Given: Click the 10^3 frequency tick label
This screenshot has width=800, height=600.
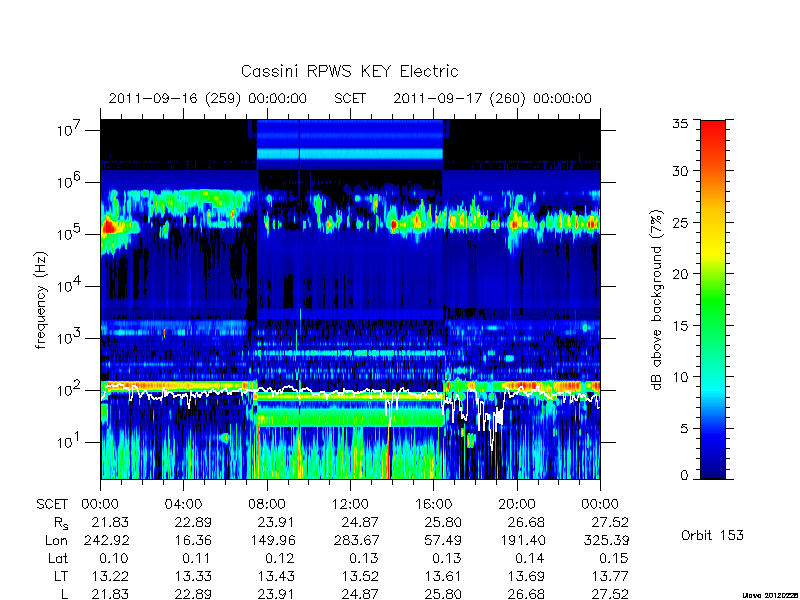Looking at the screenshot, I should pyautogui.click(x=71, y=337).
